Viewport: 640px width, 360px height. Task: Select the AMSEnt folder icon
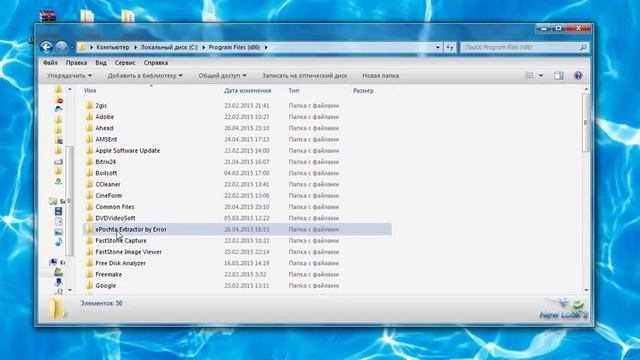click(89, 139)
